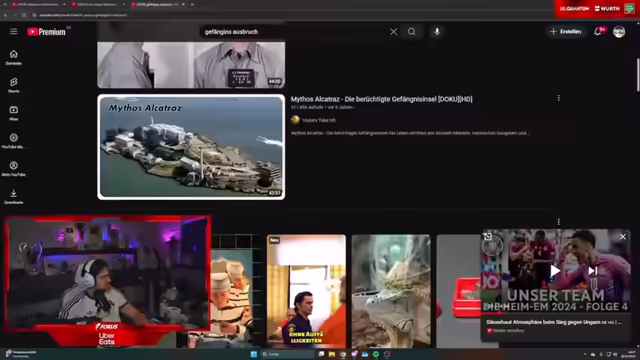Click the browser back arrow
640x360 pixels.
click(x=5, y=15)
